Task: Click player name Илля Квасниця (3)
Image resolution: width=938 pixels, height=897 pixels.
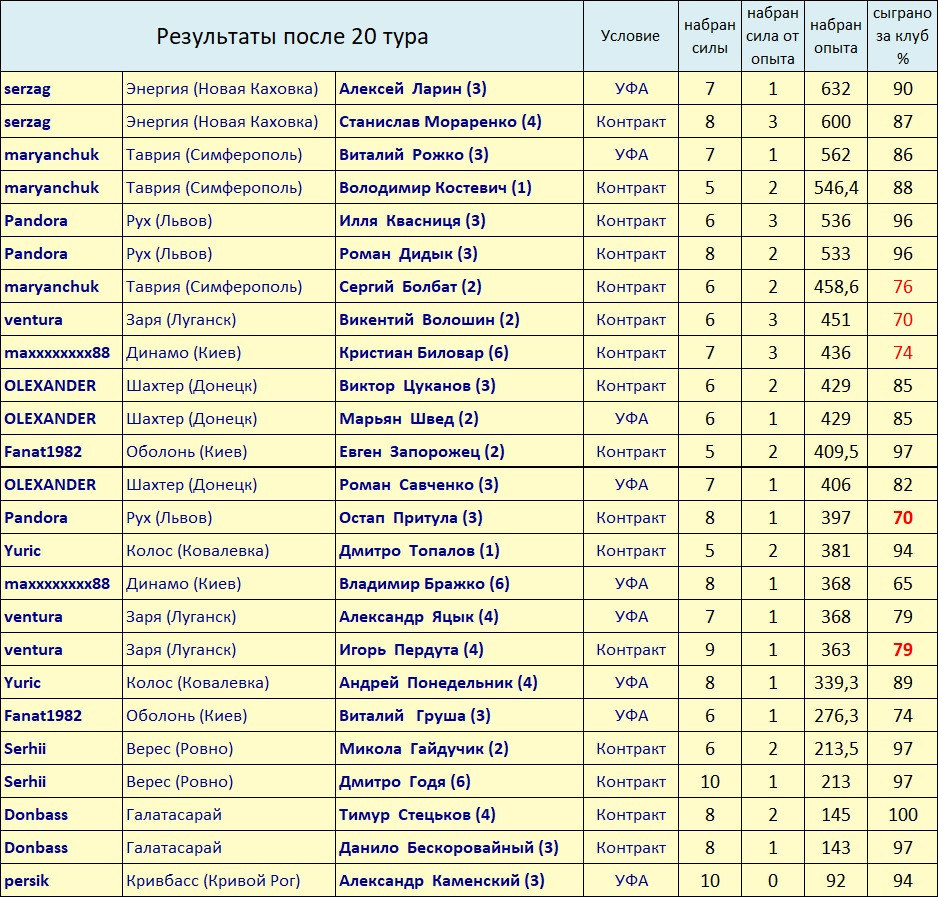Action: point(412,220)
